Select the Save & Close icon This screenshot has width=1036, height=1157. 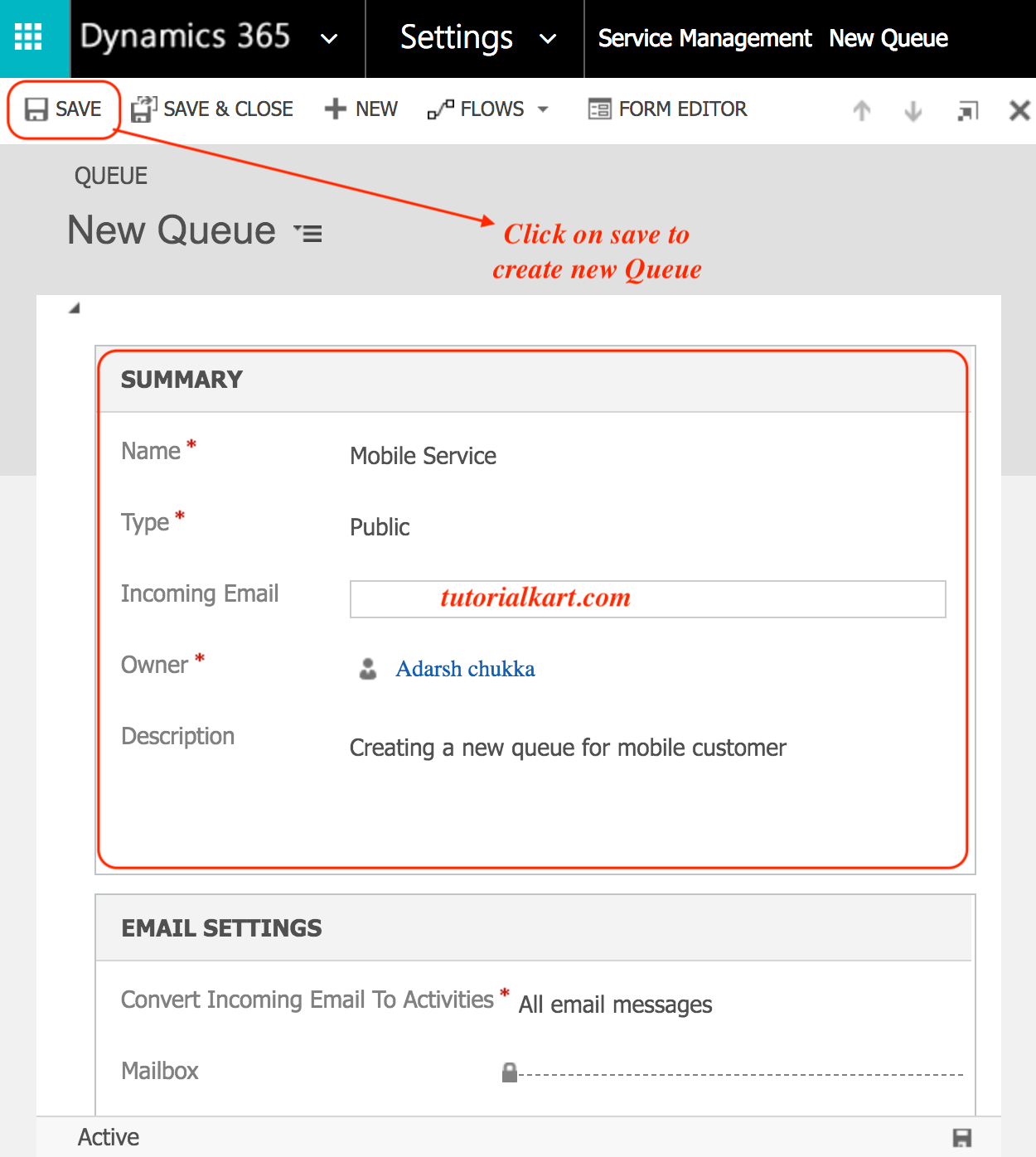tap(142, 109)
